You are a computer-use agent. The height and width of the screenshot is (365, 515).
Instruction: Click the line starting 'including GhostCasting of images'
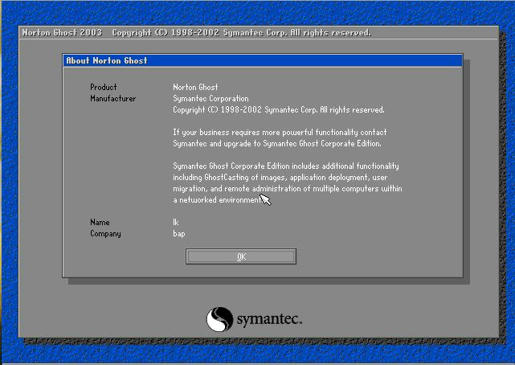tap(280, 178)
